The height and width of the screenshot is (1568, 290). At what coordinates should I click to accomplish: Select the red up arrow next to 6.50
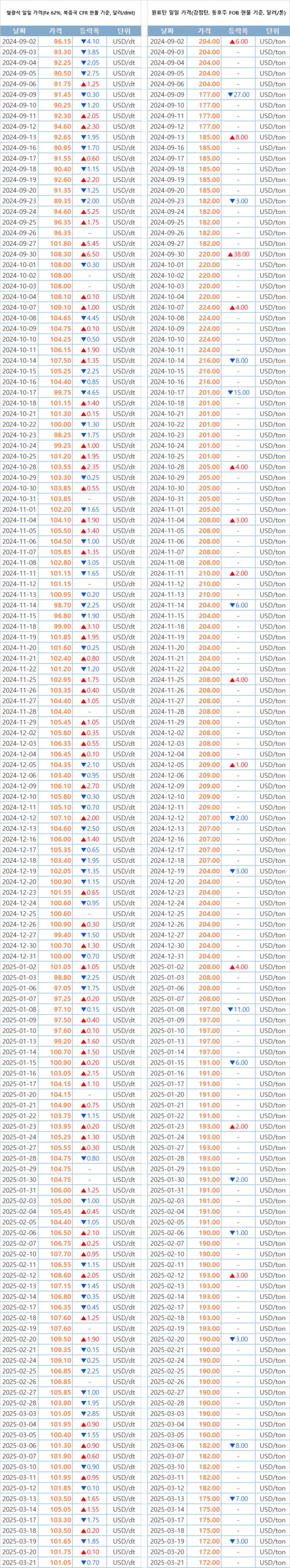(83, 255)
